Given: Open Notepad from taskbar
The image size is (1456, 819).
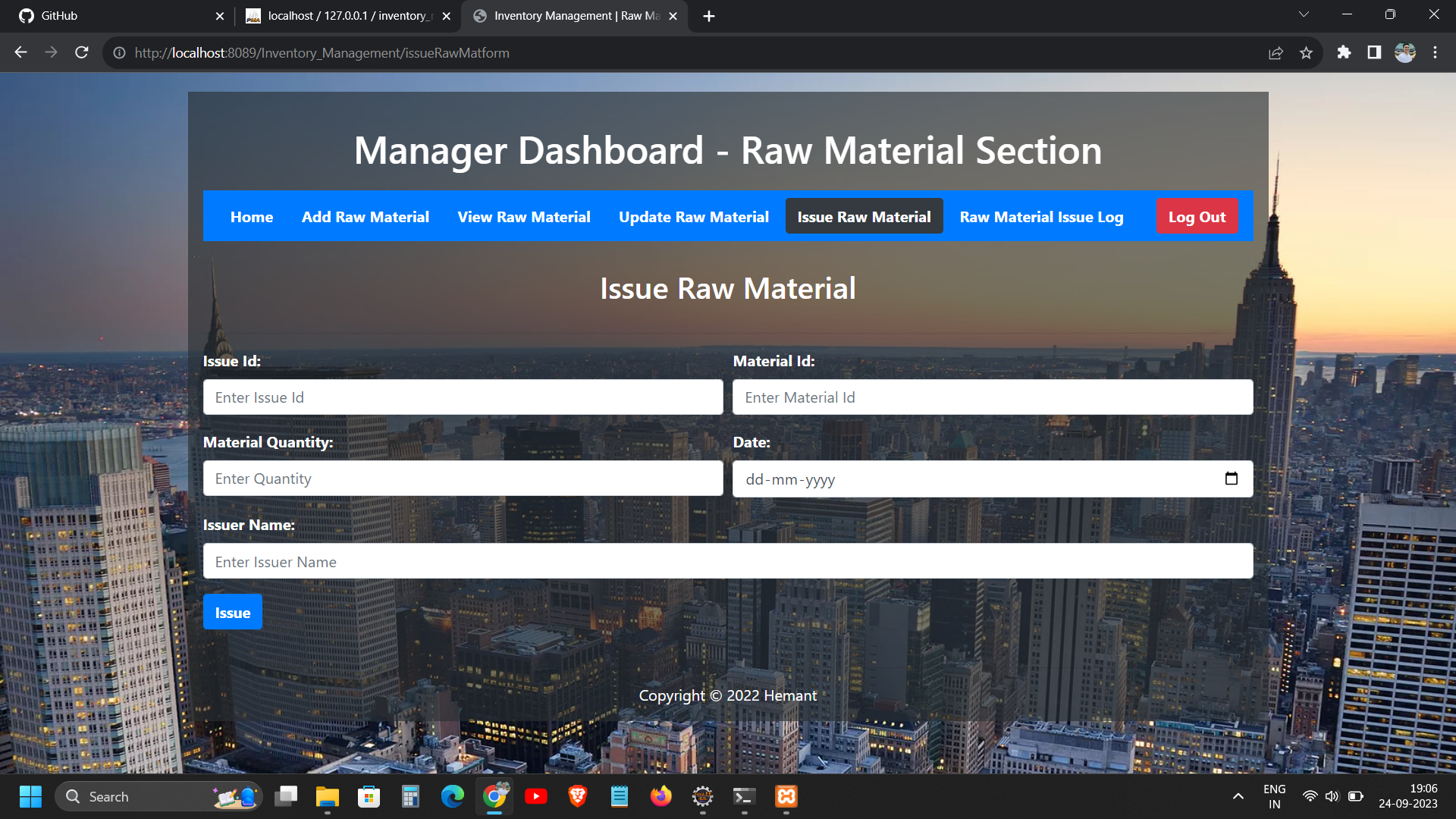Looking at the screenshot, I should pyautogui.click(x=620, y=796).
